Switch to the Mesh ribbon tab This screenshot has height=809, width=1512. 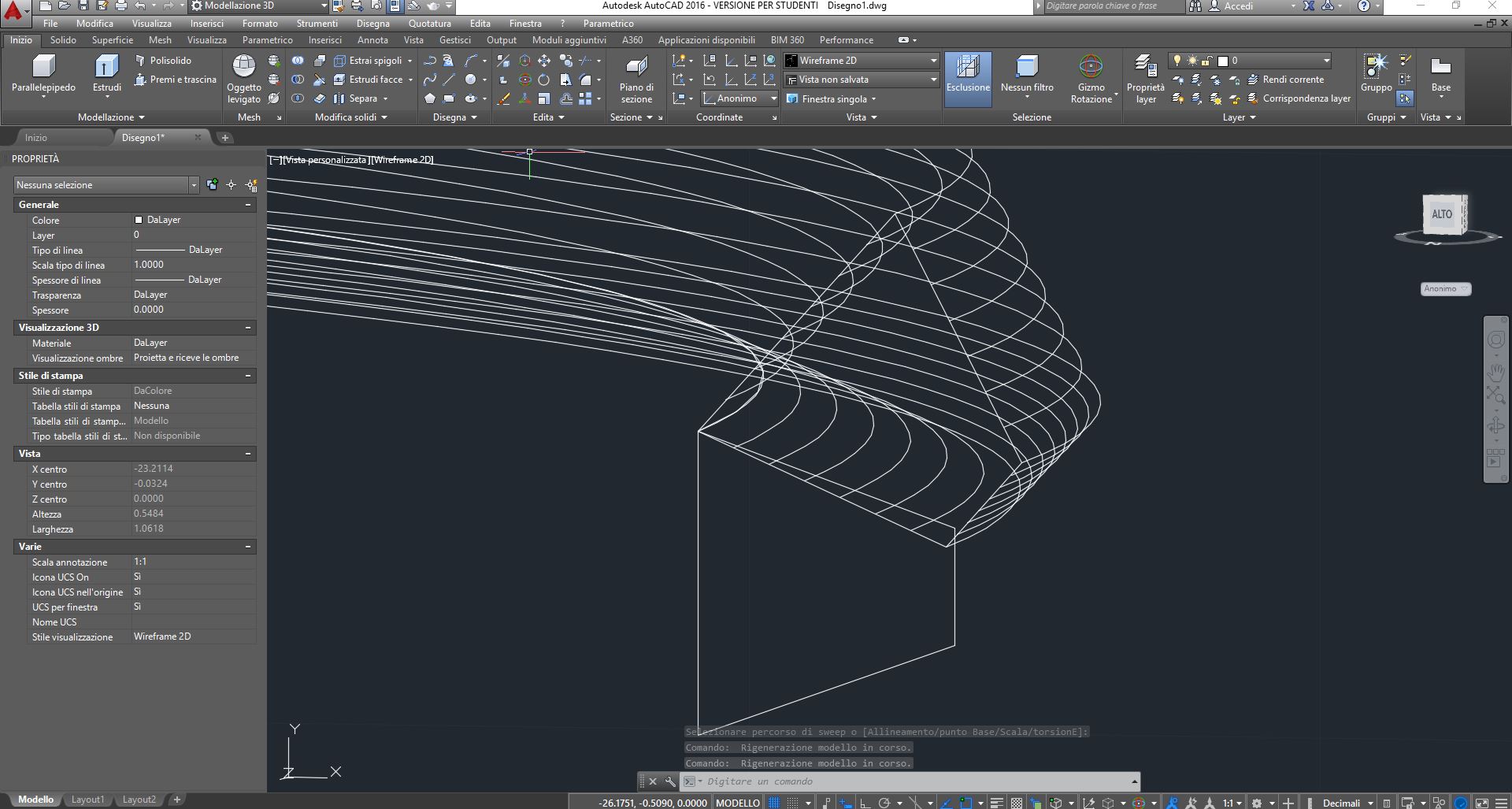(x=160, y=40)
